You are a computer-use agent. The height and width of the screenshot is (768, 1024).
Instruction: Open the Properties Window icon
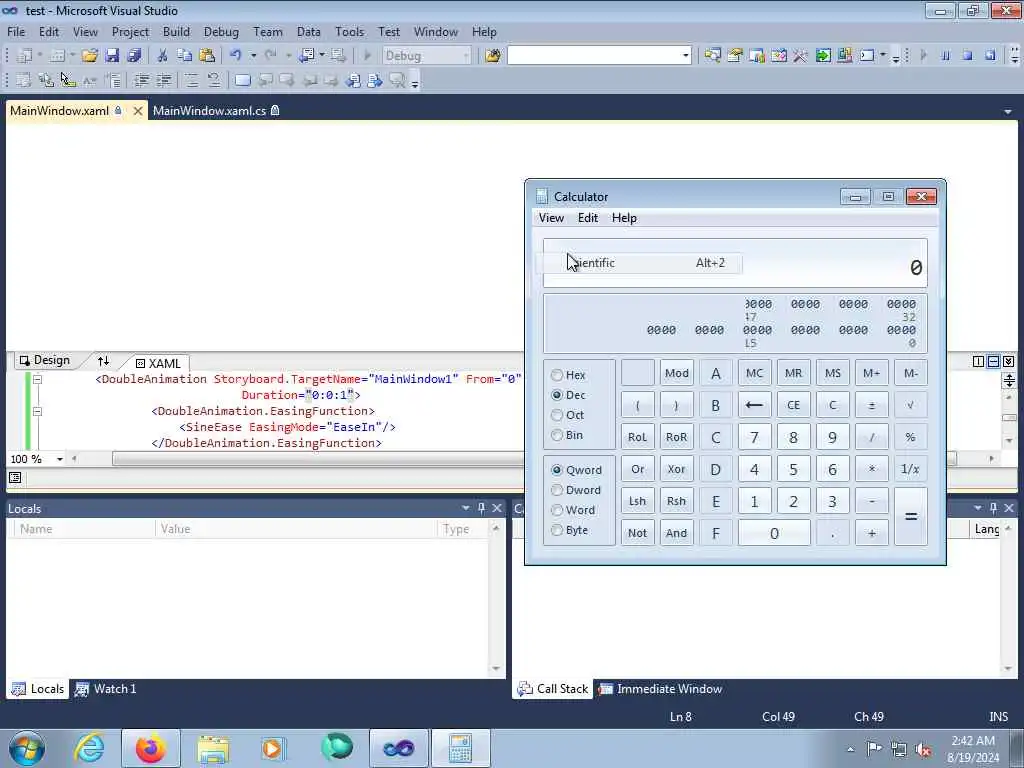735,56
